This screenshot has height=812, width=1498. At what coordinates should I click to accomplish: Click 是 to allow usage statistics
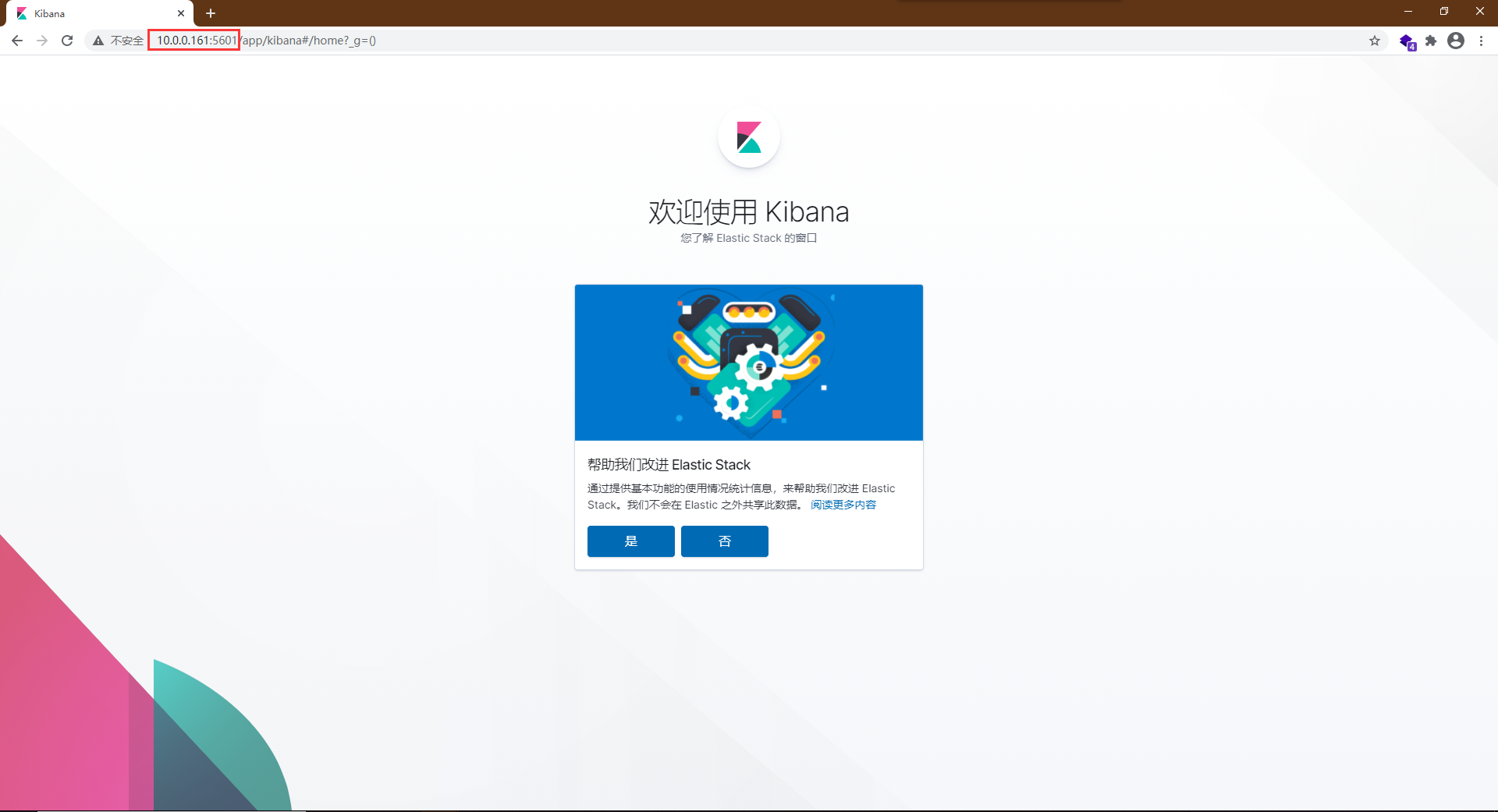(x=630, y=541)
